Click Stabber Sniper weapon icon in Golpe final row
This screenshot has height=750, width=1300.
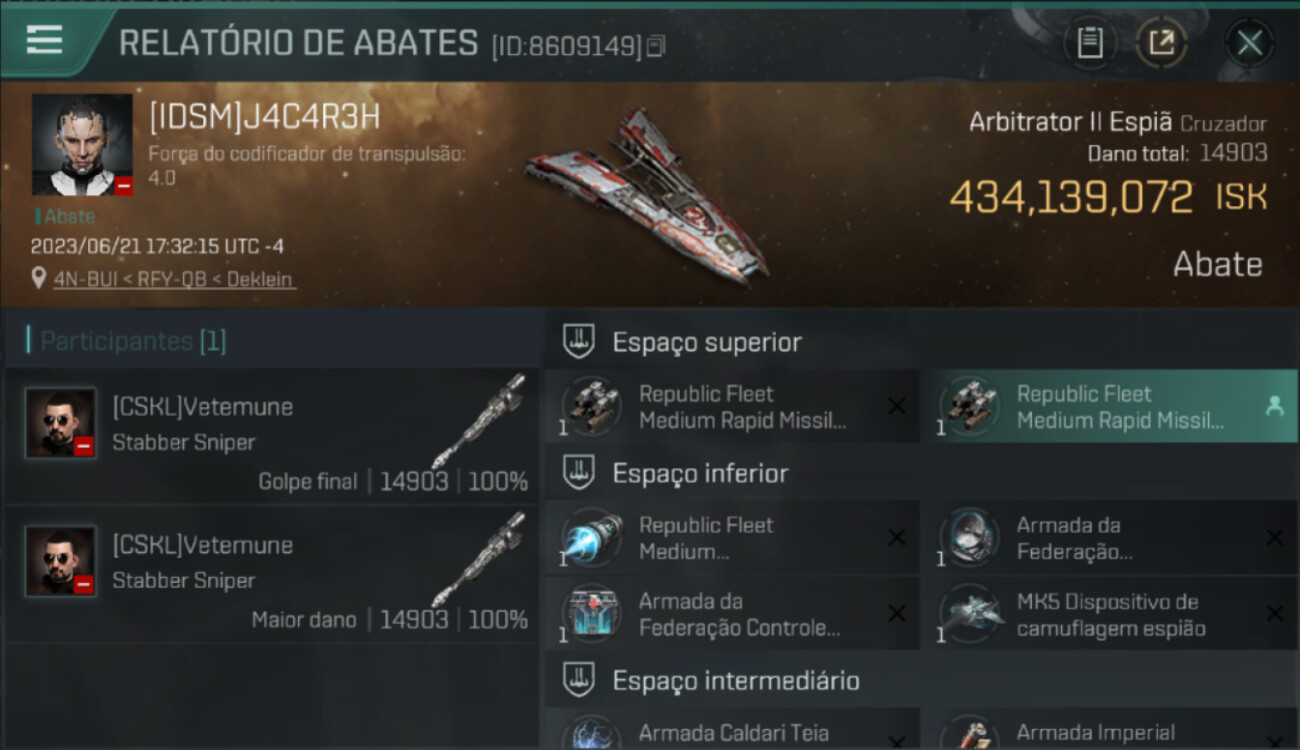pyautogui.click(x=479, y=421)
